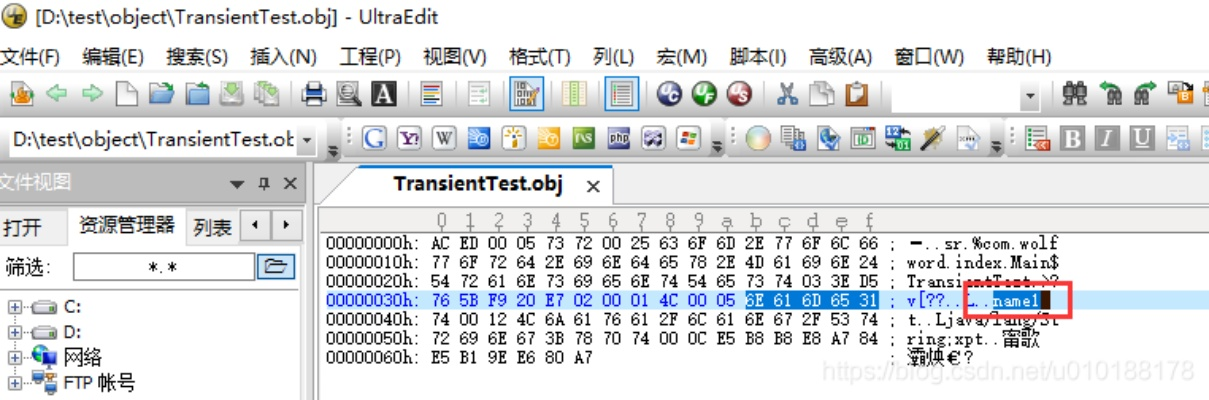
Task: Select the TransientTest.obj file tab
Action: (478, 184)
